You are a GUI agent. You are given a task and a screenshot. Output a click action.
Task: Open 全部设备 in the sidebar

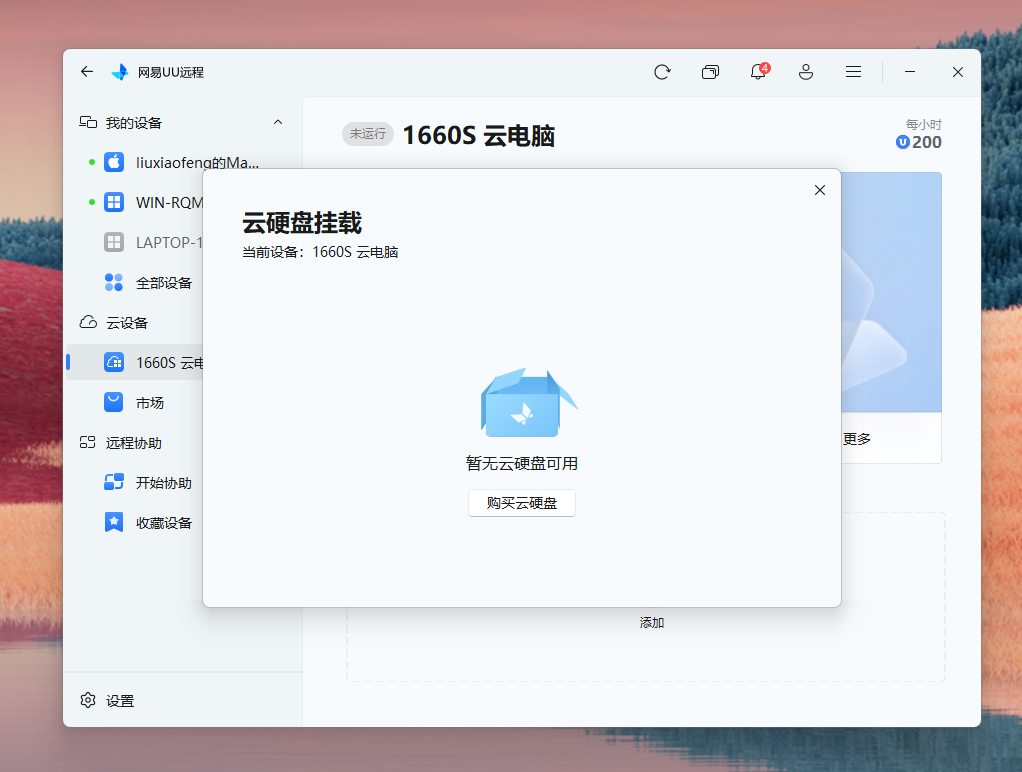(x=135, y=282)
